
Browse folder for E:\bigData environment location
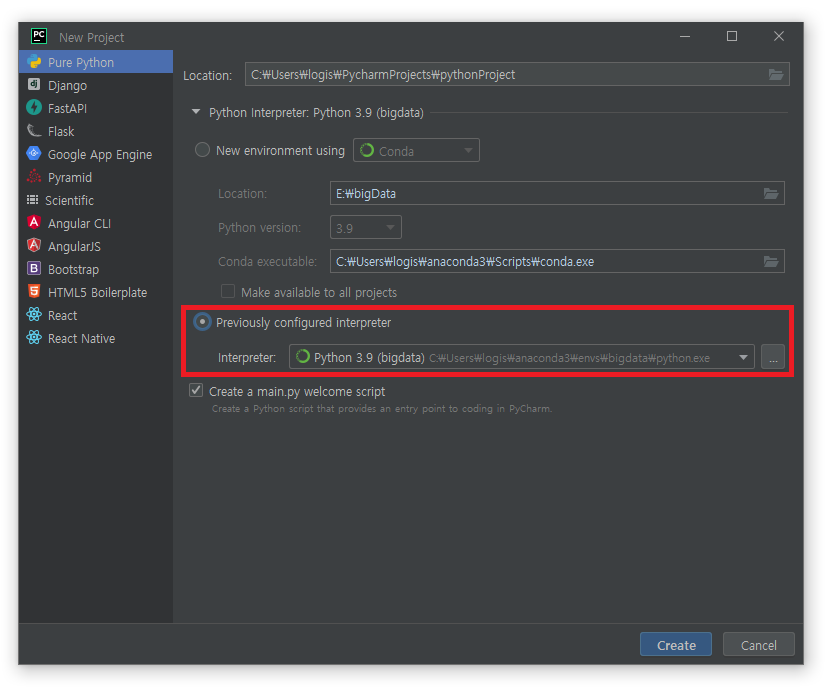[x=771, y=194]
